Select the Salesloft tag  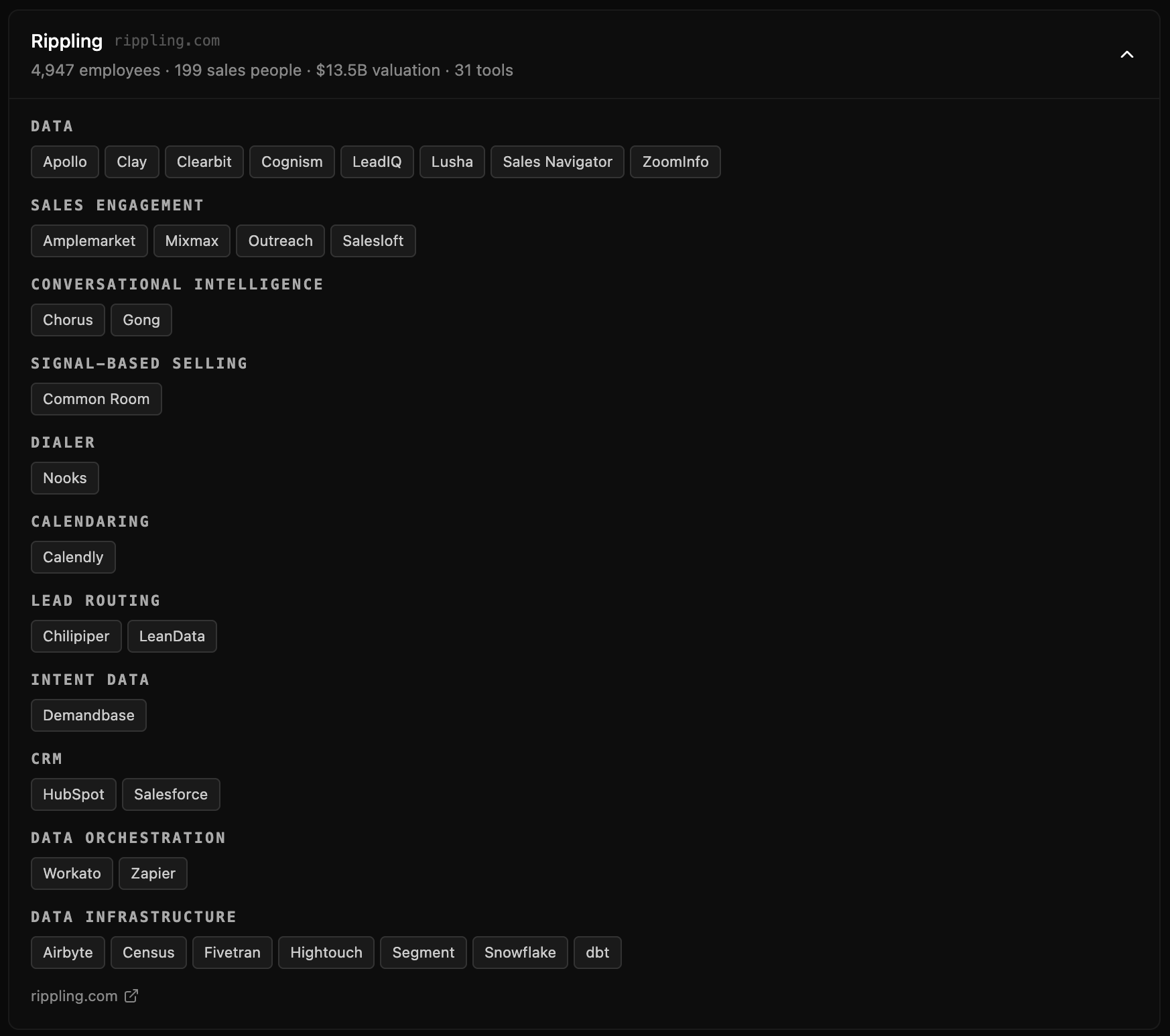tap(373, 241)
